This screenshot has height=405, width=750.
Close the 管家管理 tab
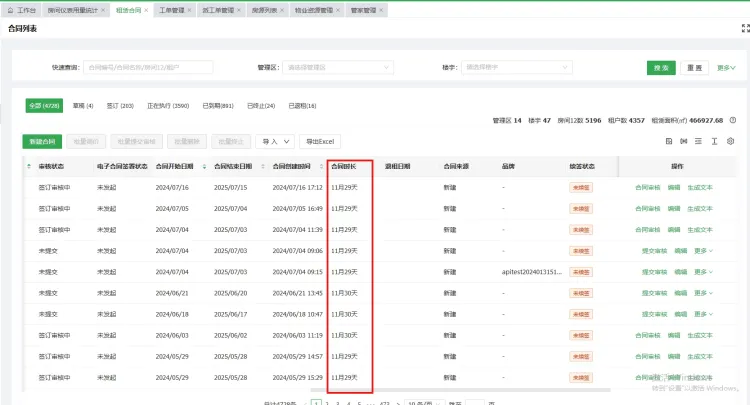(x=381, y=10)
